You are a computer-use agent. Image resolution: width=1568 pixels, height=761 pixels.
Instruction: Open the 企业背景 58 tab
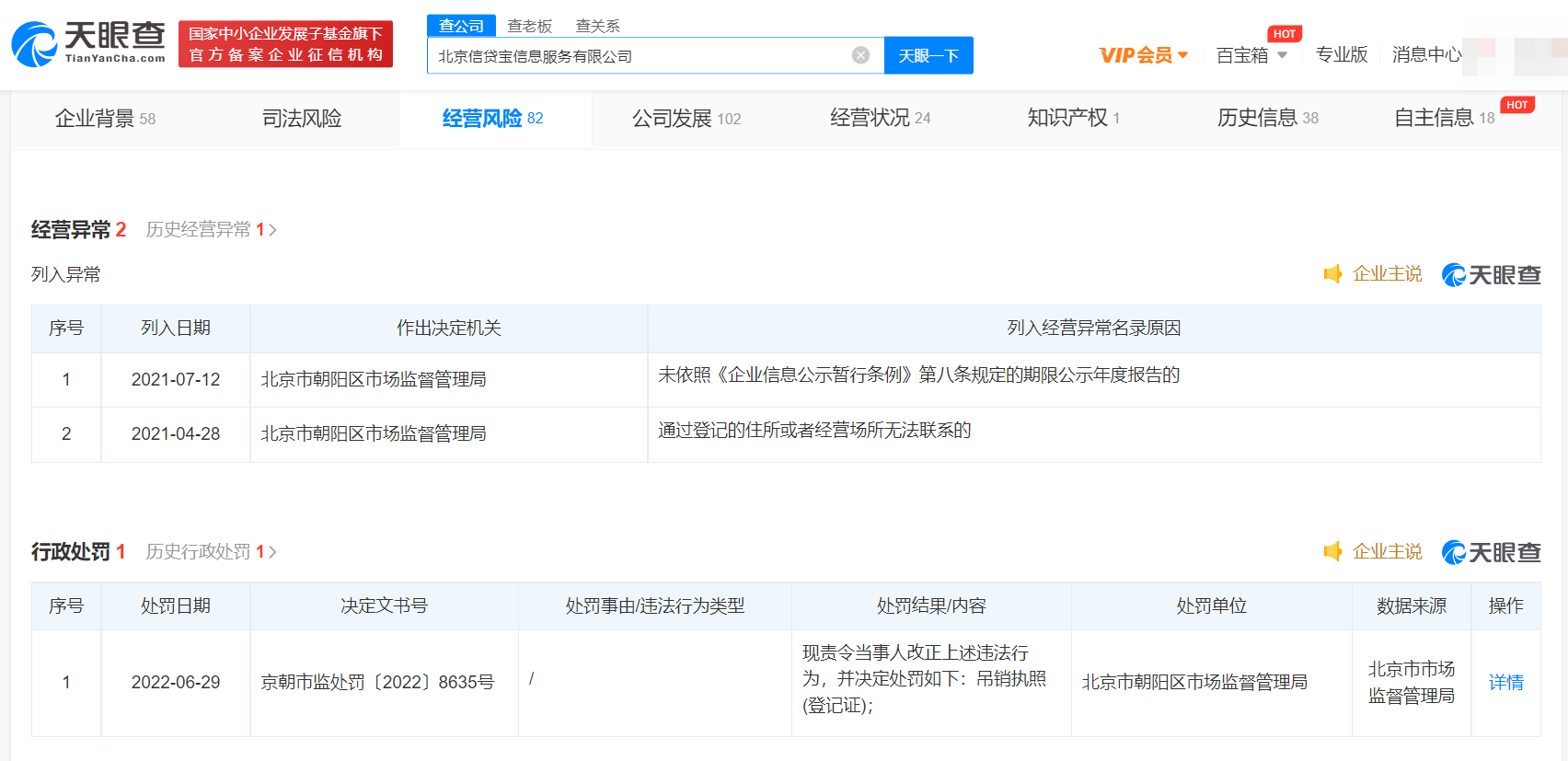coord(105,119)
